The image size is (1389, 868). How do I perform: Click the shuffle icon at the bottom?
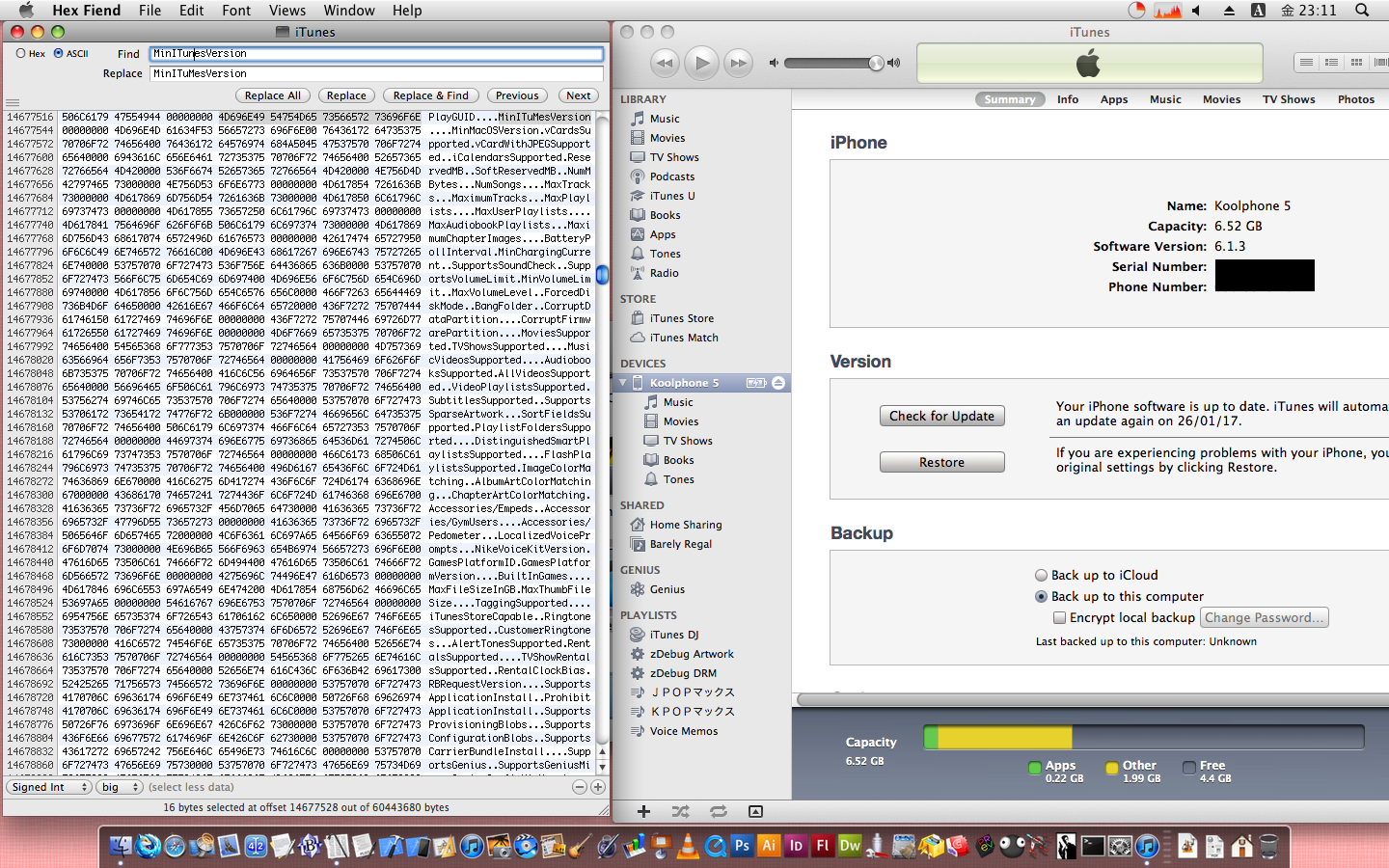(x=681, y=812)
